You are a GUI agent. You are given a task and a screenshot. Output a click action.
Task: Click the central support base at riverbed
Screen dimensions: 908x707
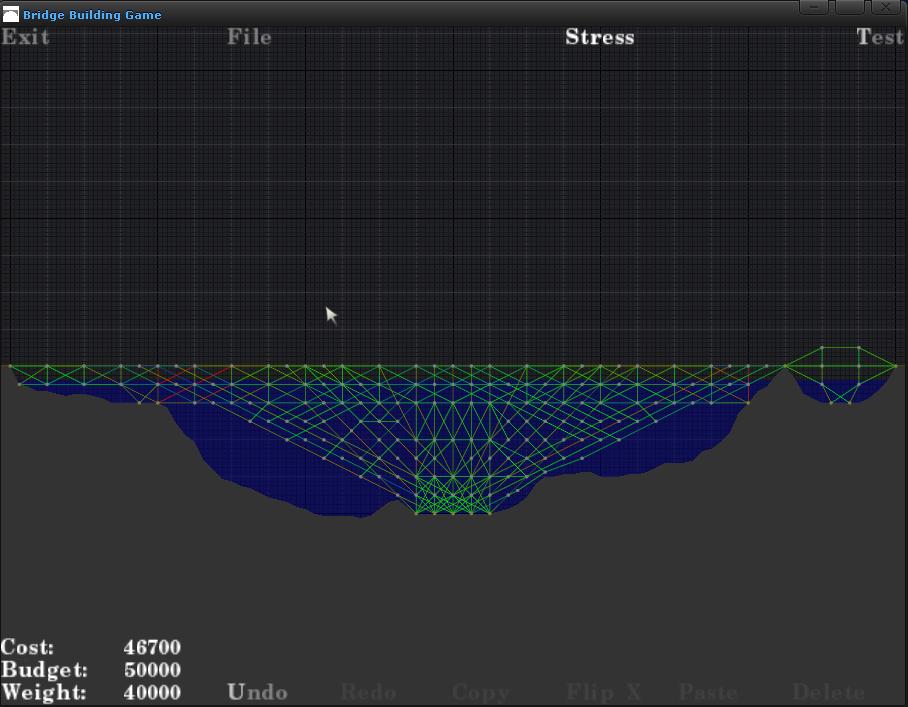pos(453,513)
